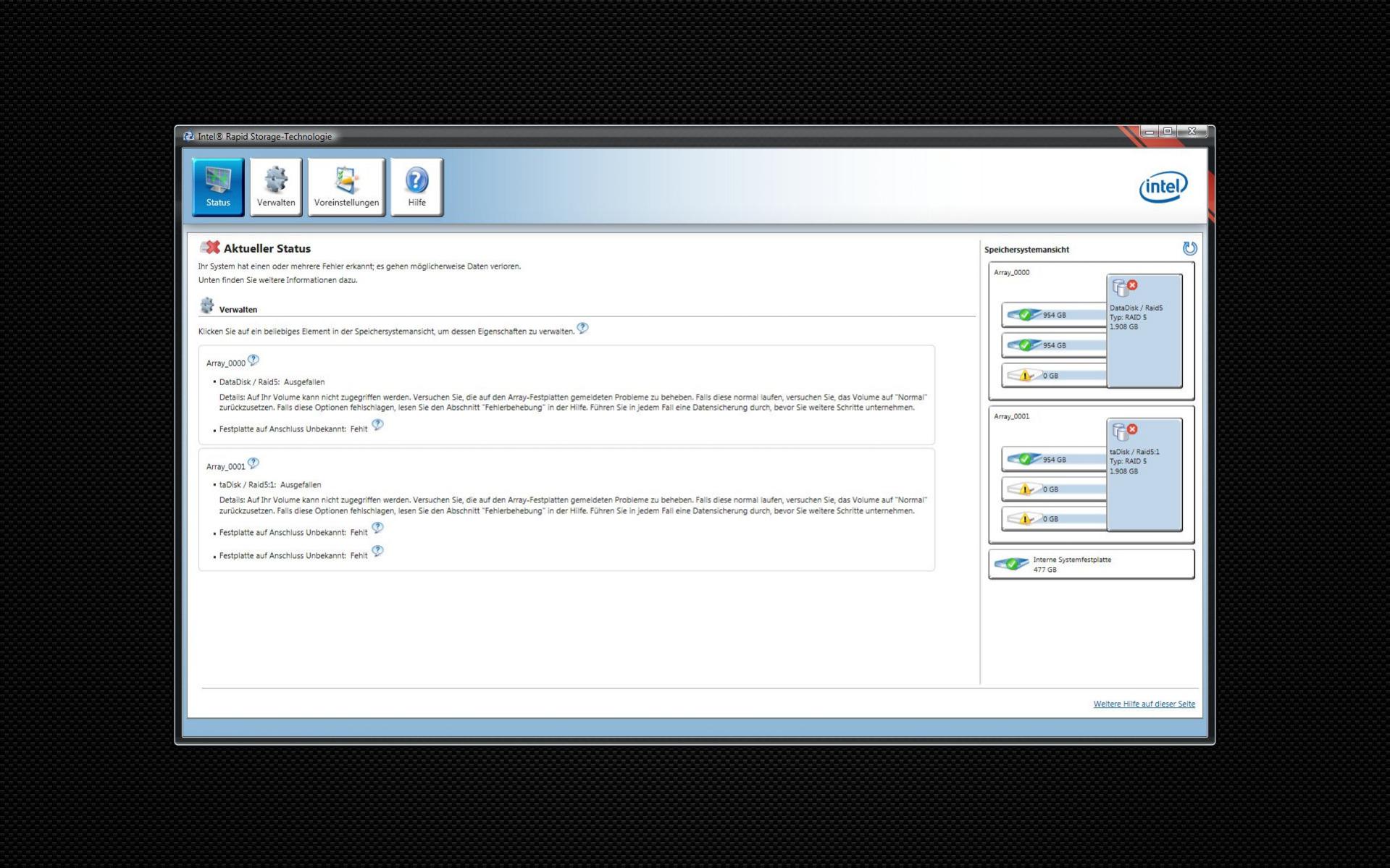
Task: Select first 0 GB warning disk in Array_0001
Action: 1054,489
